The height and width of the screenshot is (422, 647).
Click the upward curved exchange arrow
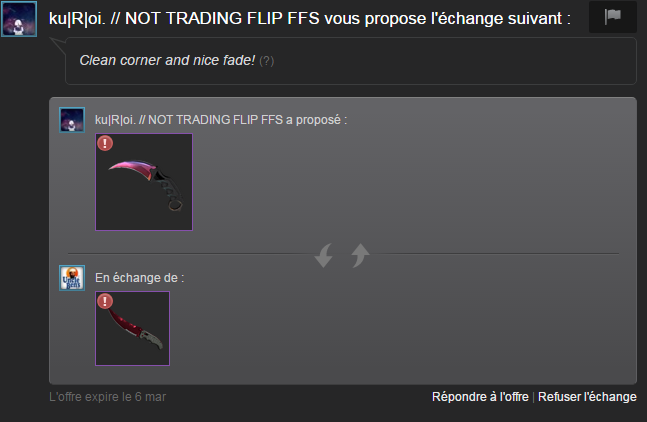pyautogui.click(x=360, y=255)
